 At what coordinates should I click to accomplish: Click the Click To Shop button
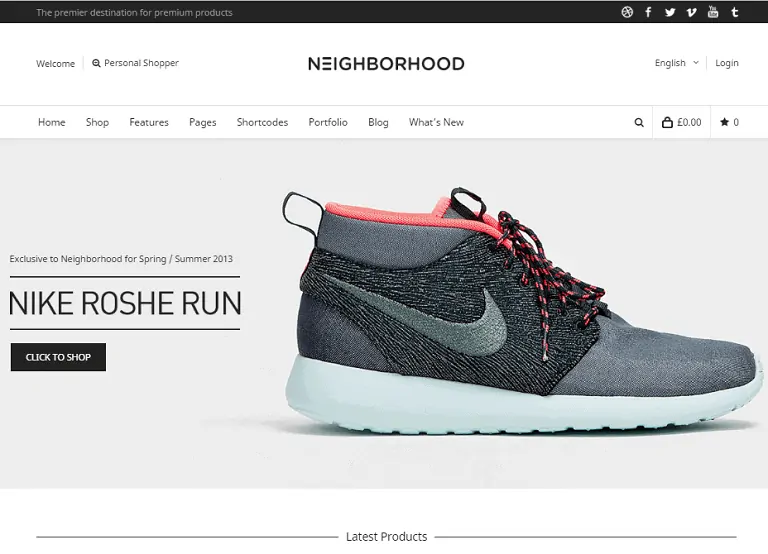[x=58, y=357]
